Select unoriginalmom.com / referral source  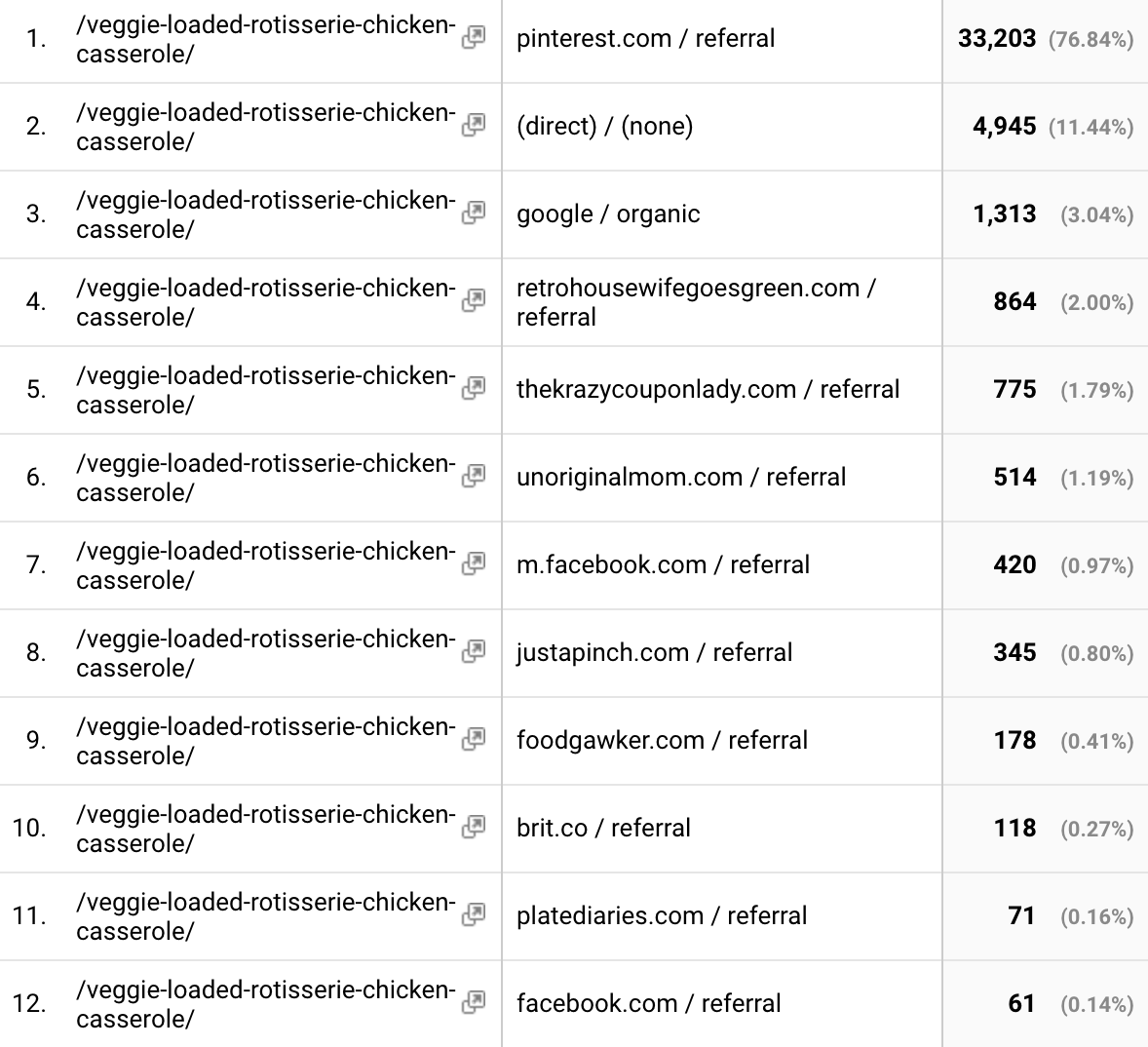(681, 478)
